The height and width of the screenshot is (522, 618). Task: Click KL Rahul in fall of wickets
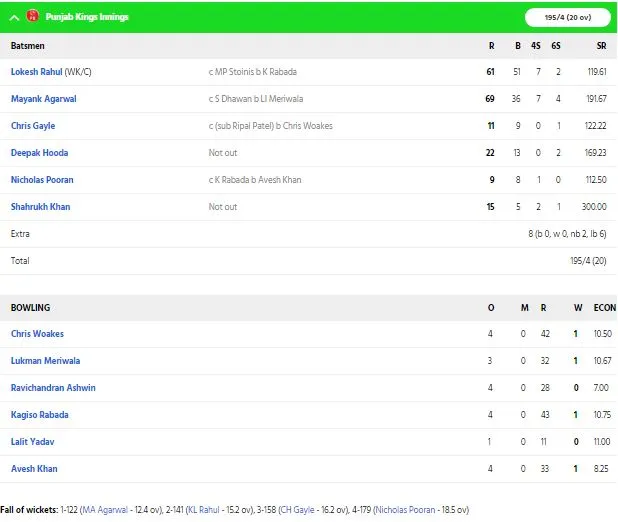[x=203, y=510]
